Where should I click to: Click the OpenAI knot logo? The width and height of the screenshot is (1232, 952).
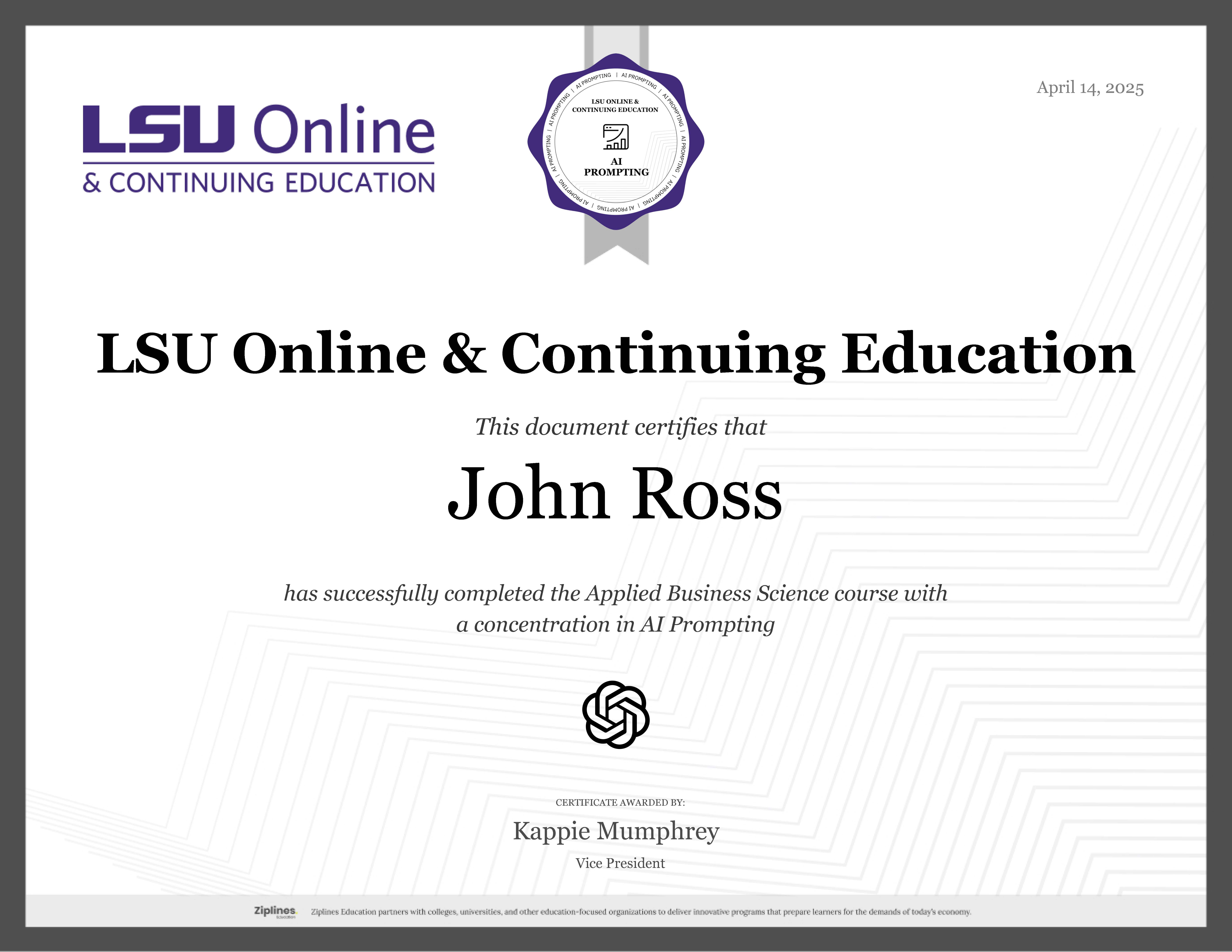pyautogui.click(x=616, y=715)
